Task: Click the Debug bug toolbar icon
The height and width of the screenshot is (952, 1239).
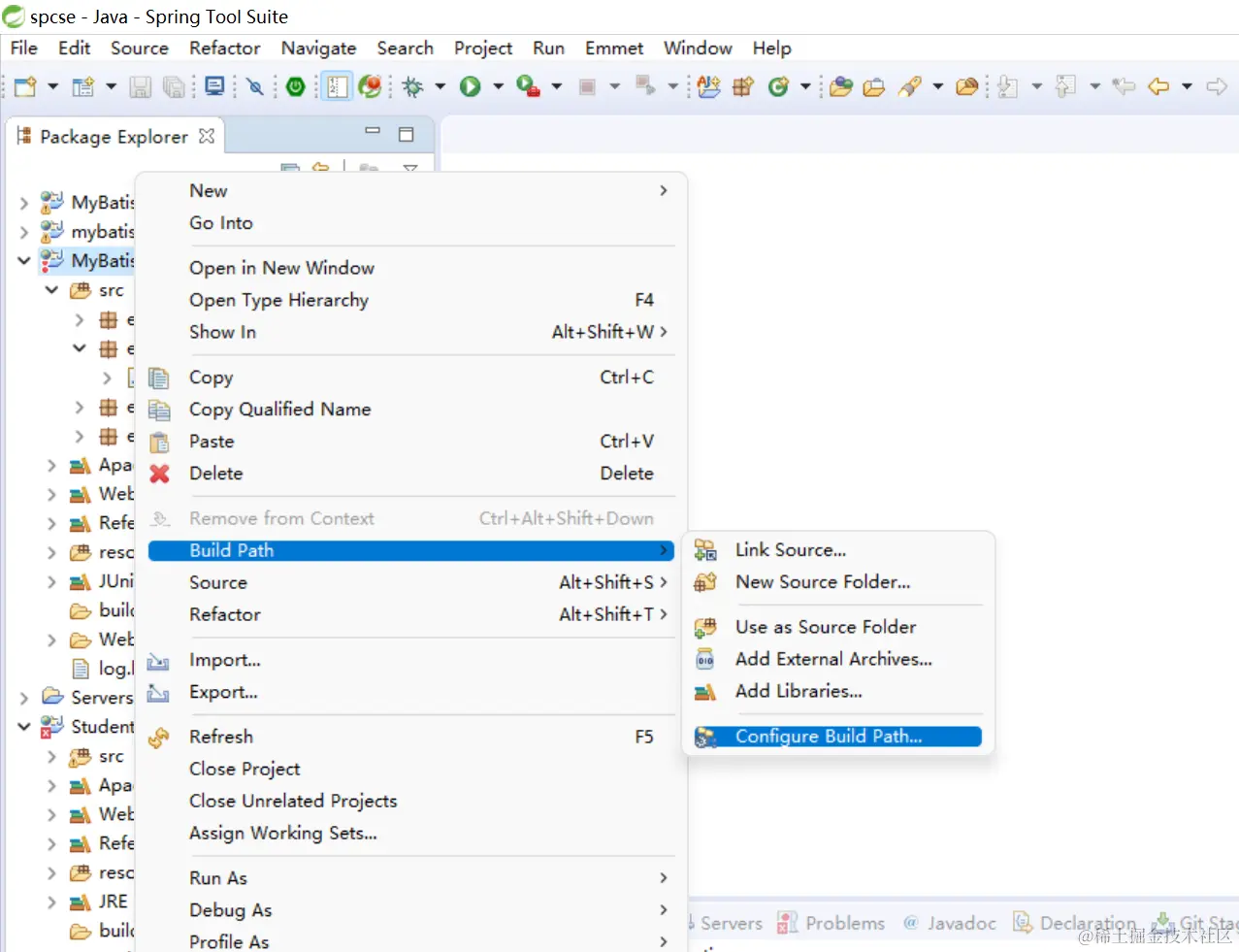Action: pos(413,86)
